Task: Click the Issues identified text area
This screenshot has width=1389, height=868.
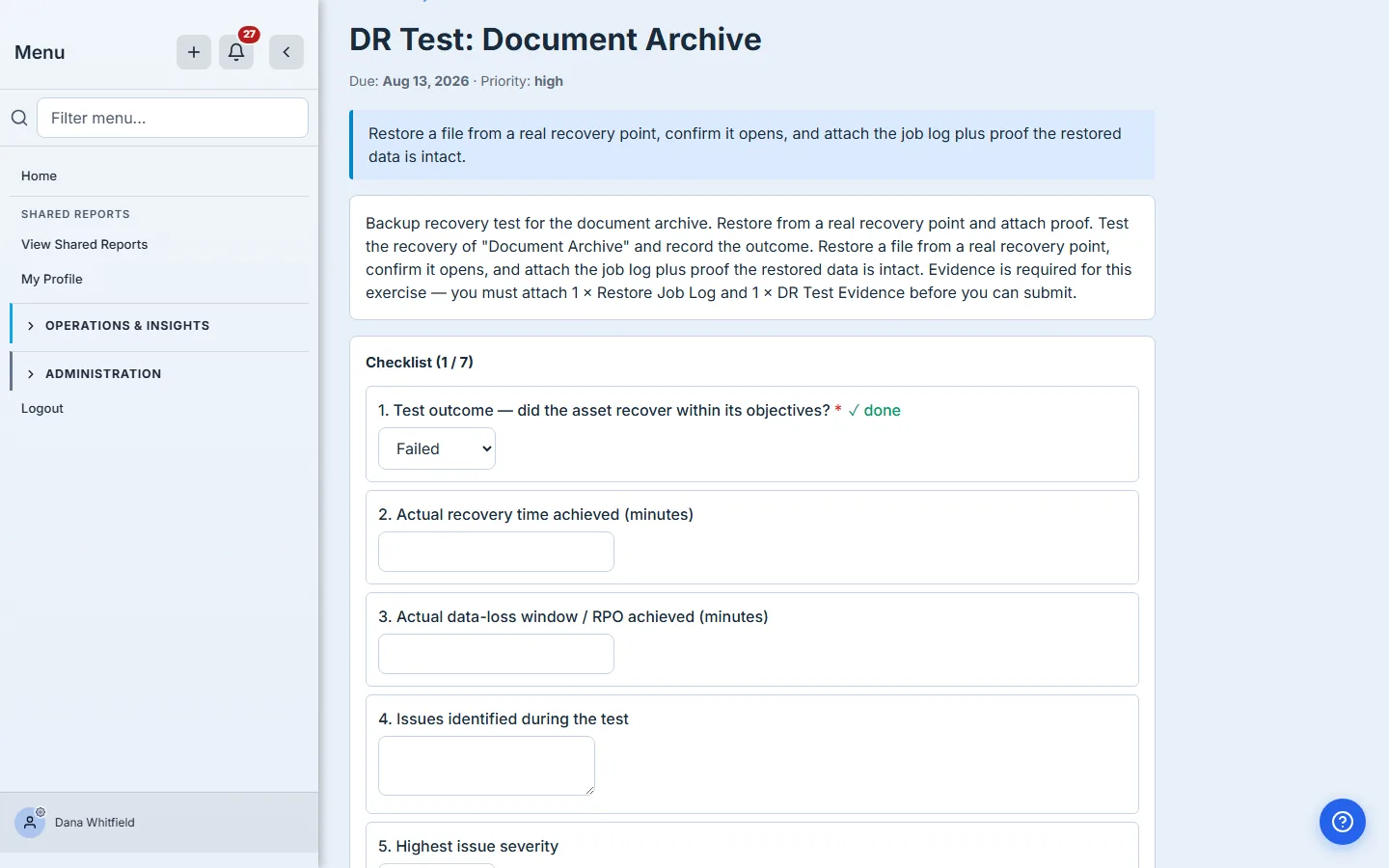Action: click(486, 766)
